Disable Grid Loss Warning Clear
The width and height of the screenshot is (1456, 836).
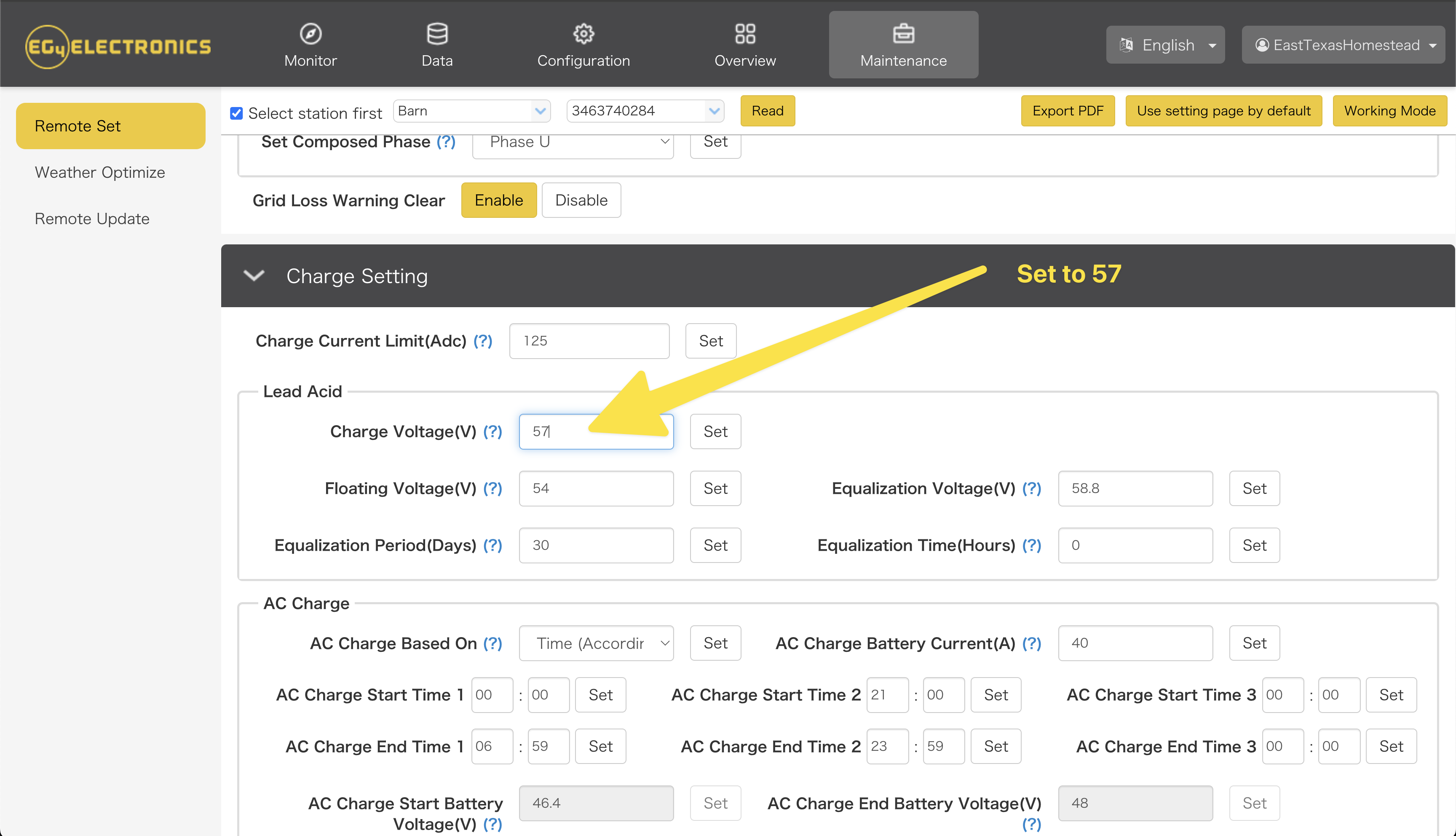coord(581,200)
